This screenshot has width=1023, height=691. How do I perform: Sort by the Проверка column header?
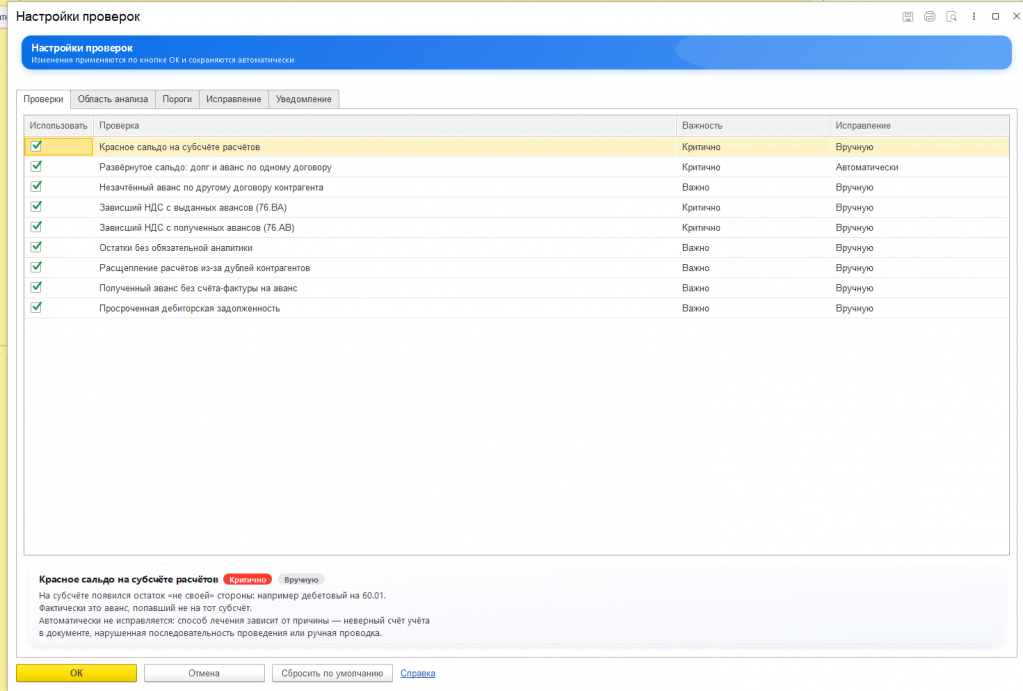click(384, 125)
